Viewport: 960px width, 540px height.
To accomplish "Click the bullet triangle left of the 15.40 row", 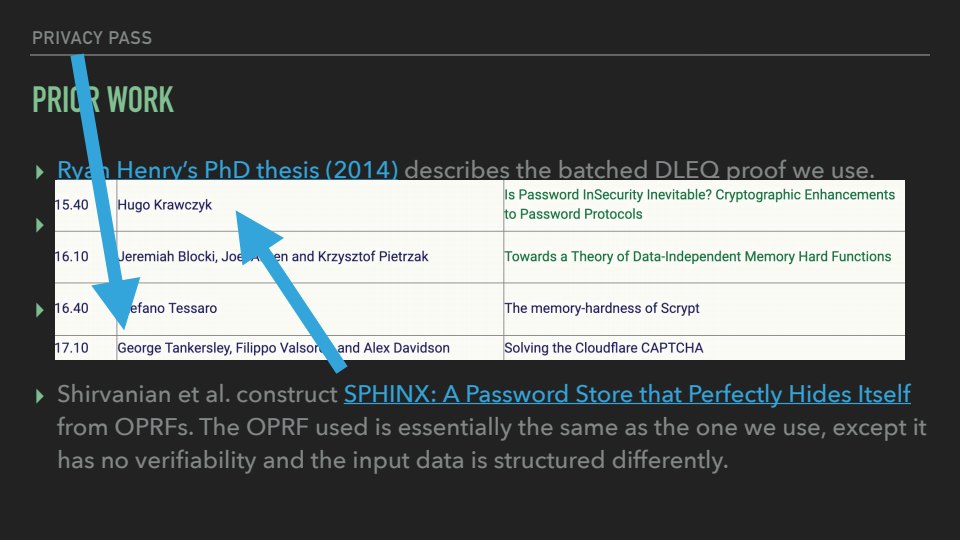I will 40,225.
